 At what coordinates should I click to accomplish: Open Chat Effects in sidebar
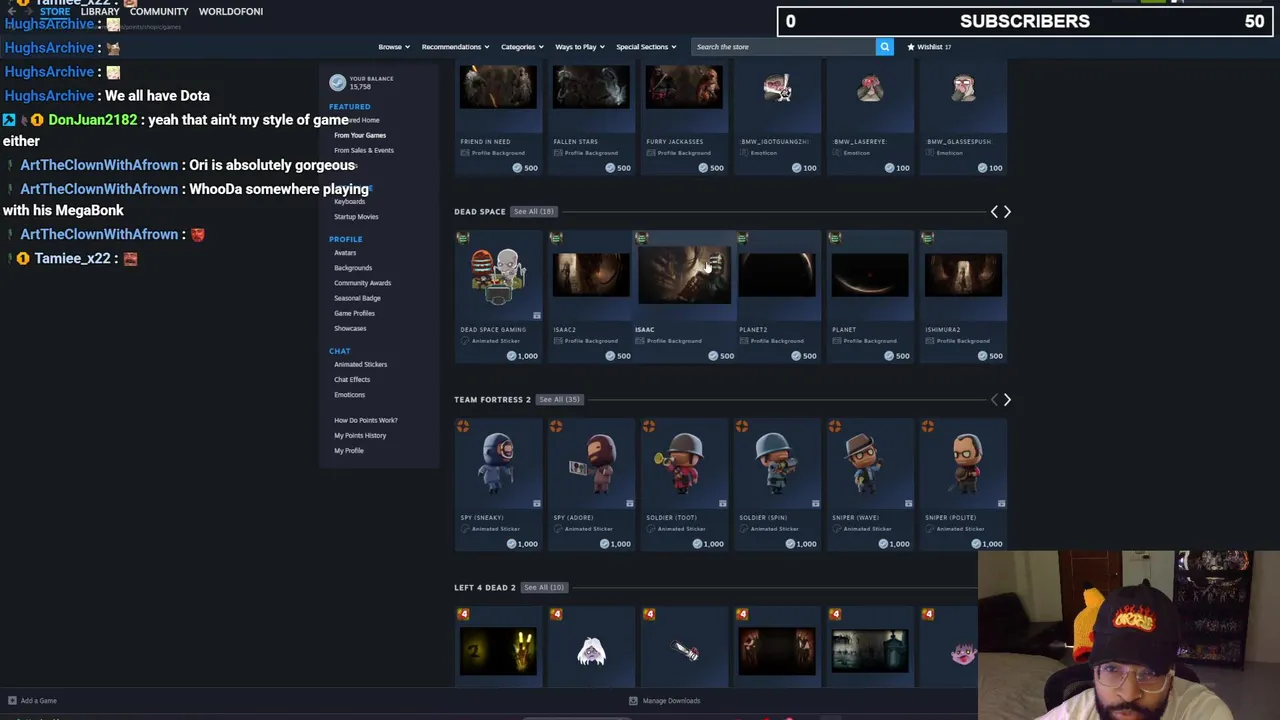click(x=352, y=379)
